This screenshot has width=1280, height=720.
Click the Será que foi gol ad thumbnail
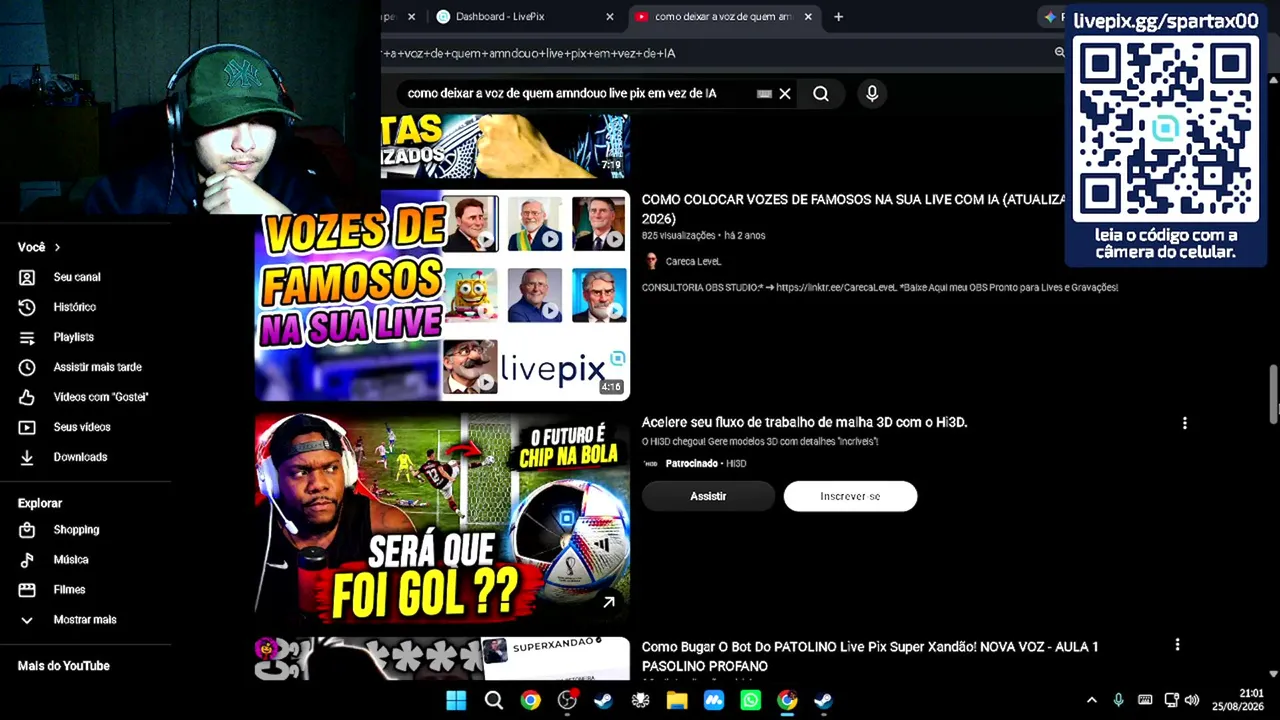(x=442, y=518)
